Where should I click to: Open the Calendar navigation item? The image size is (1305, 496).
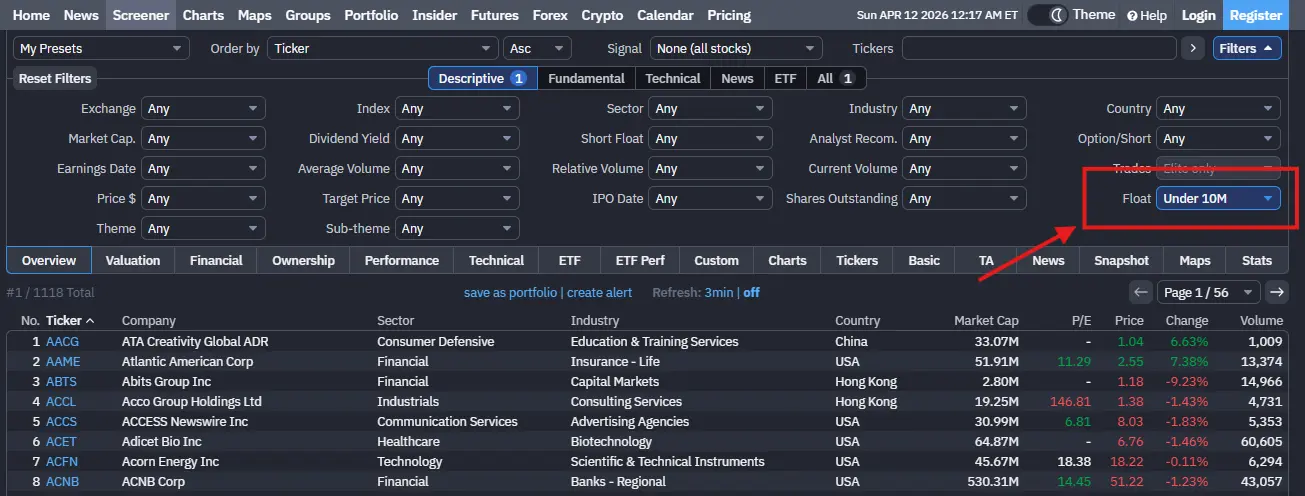click(x=665, y=15)
